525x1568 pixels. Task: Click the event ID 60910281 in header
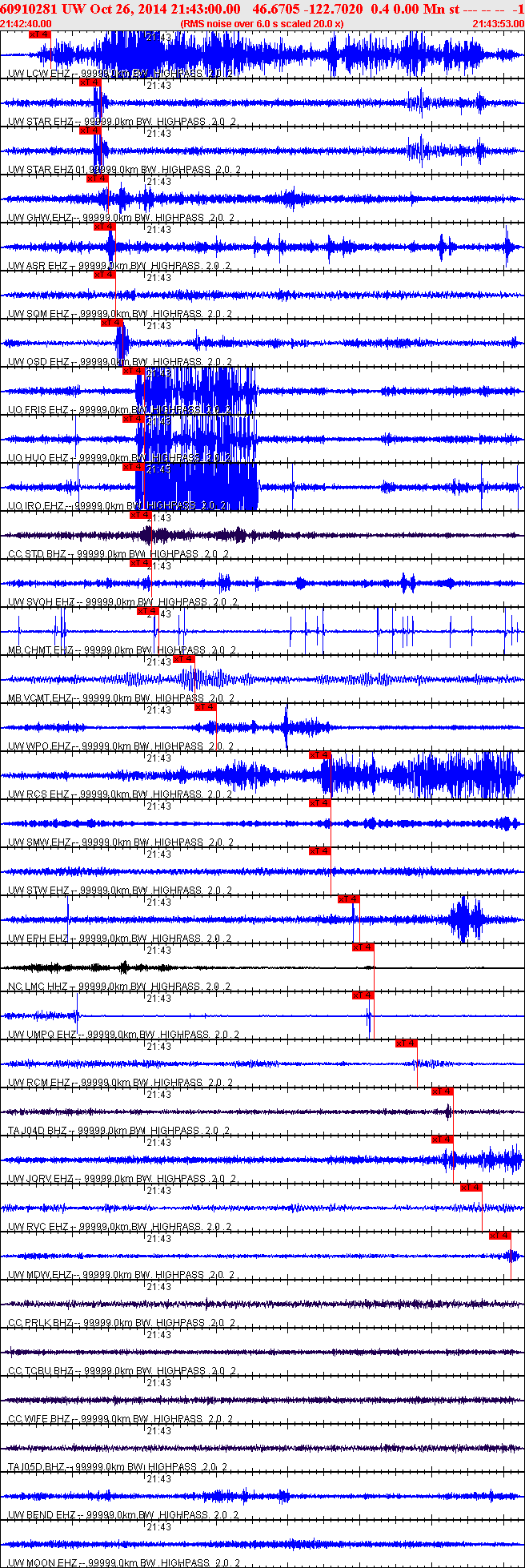coord(29,9)
